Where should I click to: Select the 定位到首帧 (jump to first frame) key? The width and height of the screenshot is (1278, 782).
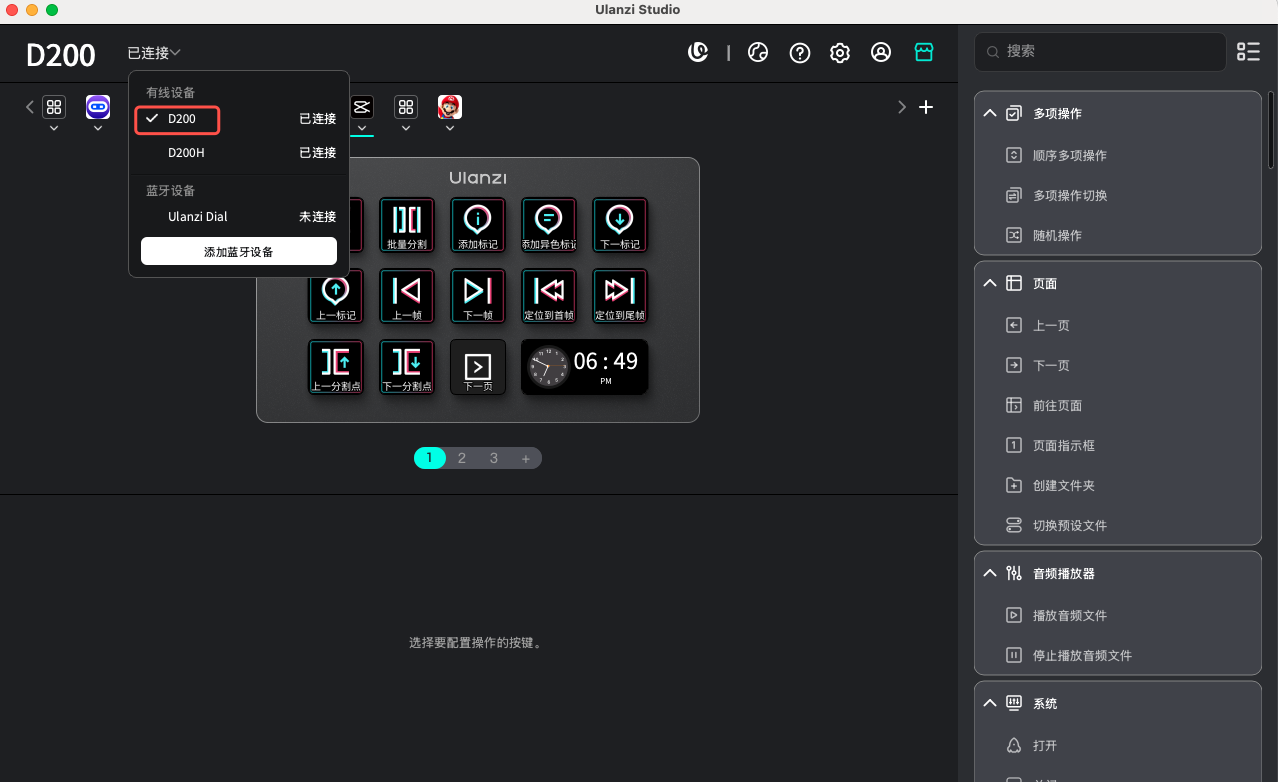pyautogui.click(x=549, y=295)
